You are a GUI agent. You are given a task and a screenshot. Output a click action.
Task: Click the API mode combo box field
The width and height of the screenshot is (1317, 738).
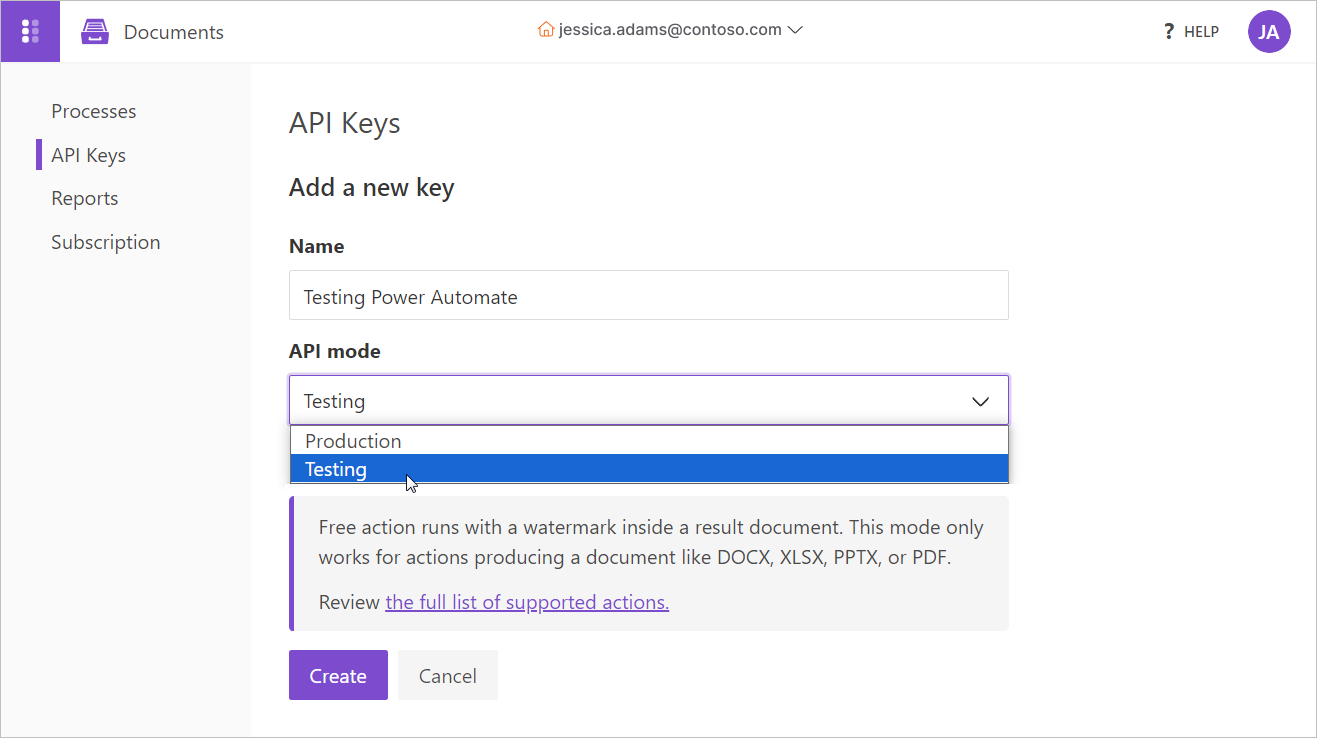(x=620, y=401)
